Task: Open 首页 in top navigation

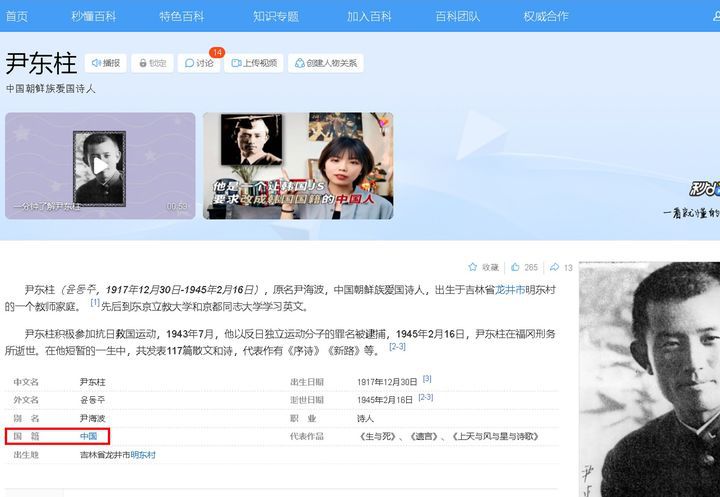Action: [17, 16]
